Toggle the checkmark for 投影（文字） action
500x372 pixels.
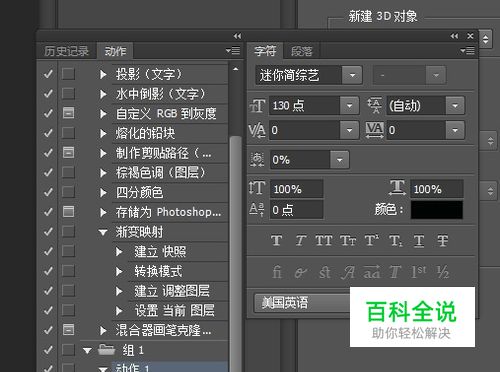(48, 74)
